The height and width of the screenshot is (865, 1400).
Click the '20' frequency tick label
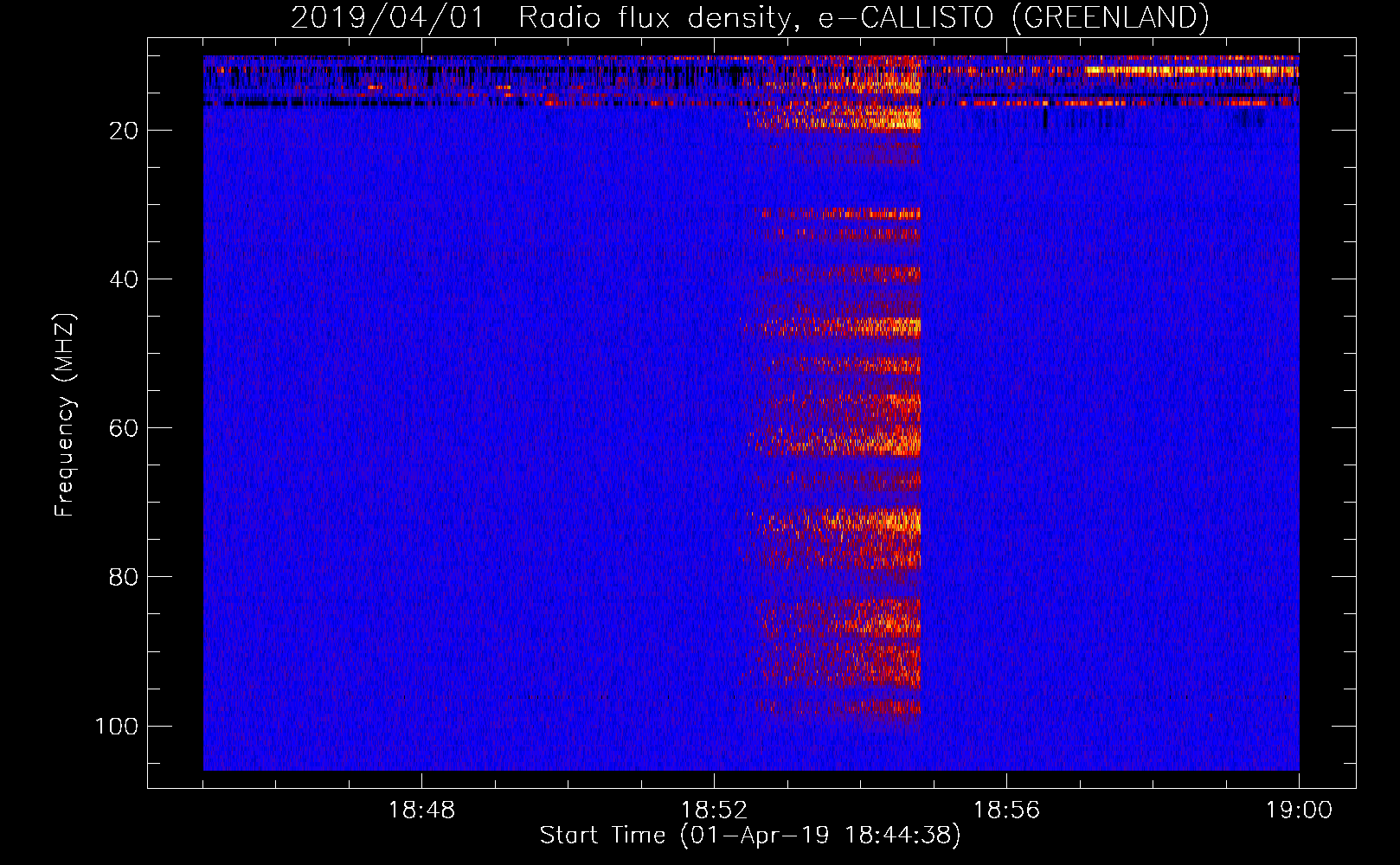click(124, 131)
